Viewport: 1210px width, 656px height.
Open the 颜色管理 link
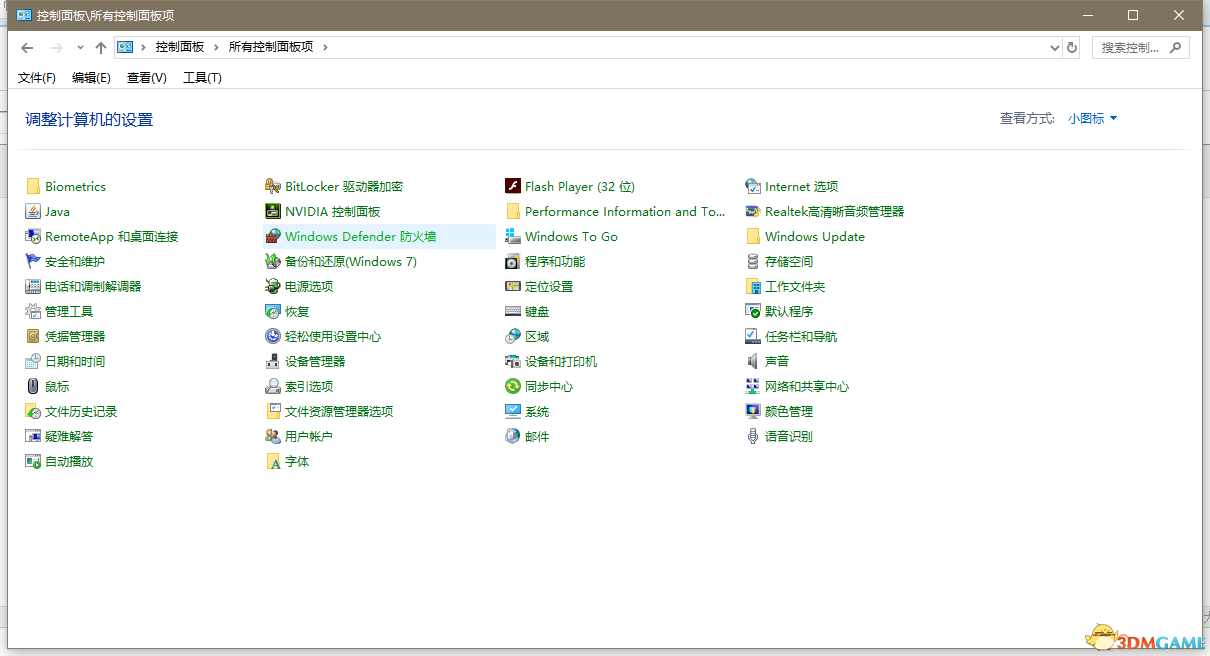[789, 411]
